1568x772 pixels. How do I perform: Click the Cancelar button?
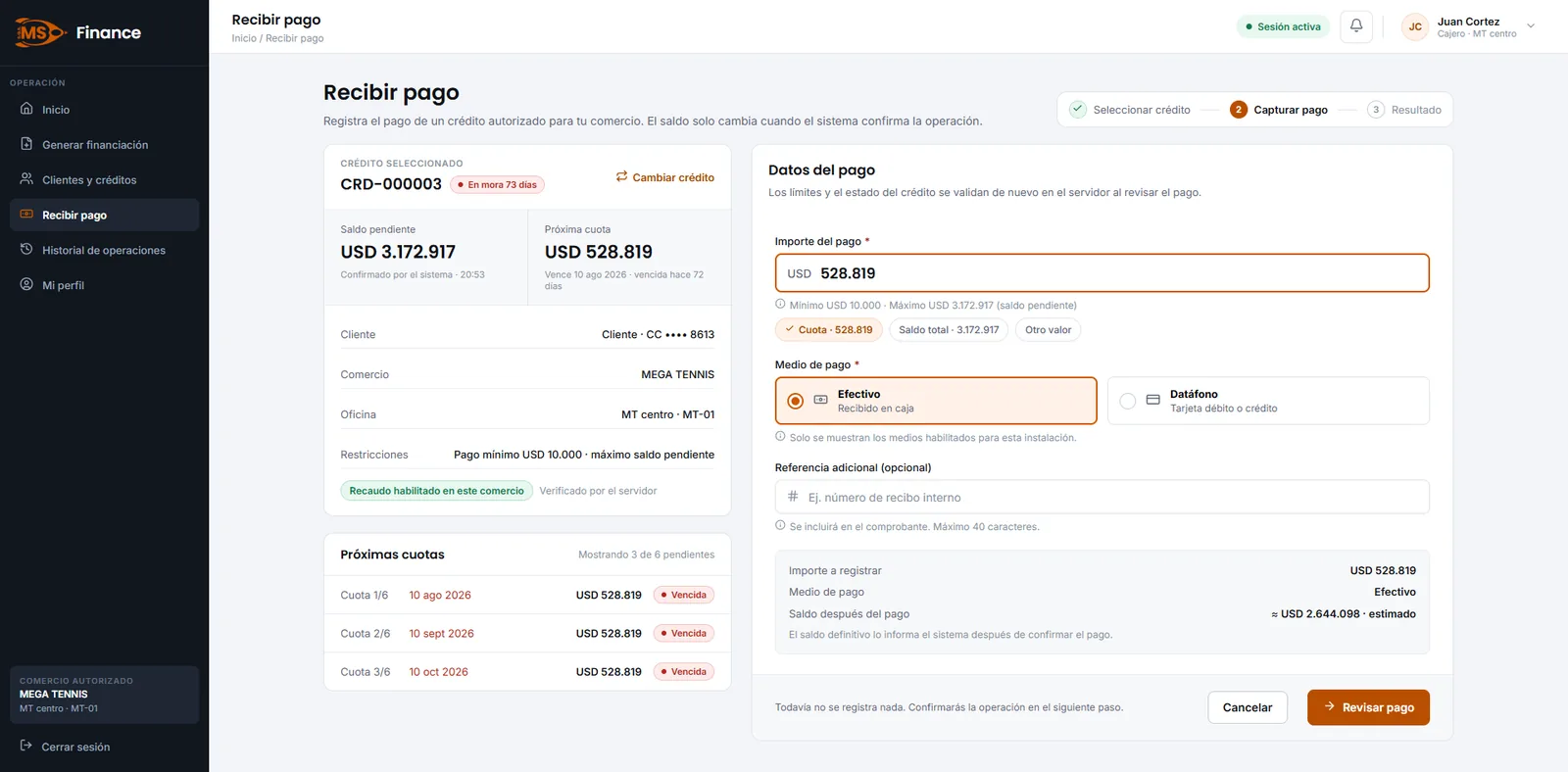(x=1248, y=707)
